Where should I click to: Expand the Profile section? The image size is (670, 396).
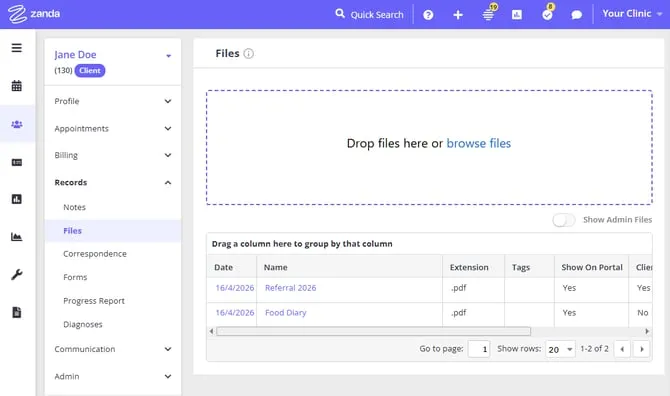click(113, 101)
